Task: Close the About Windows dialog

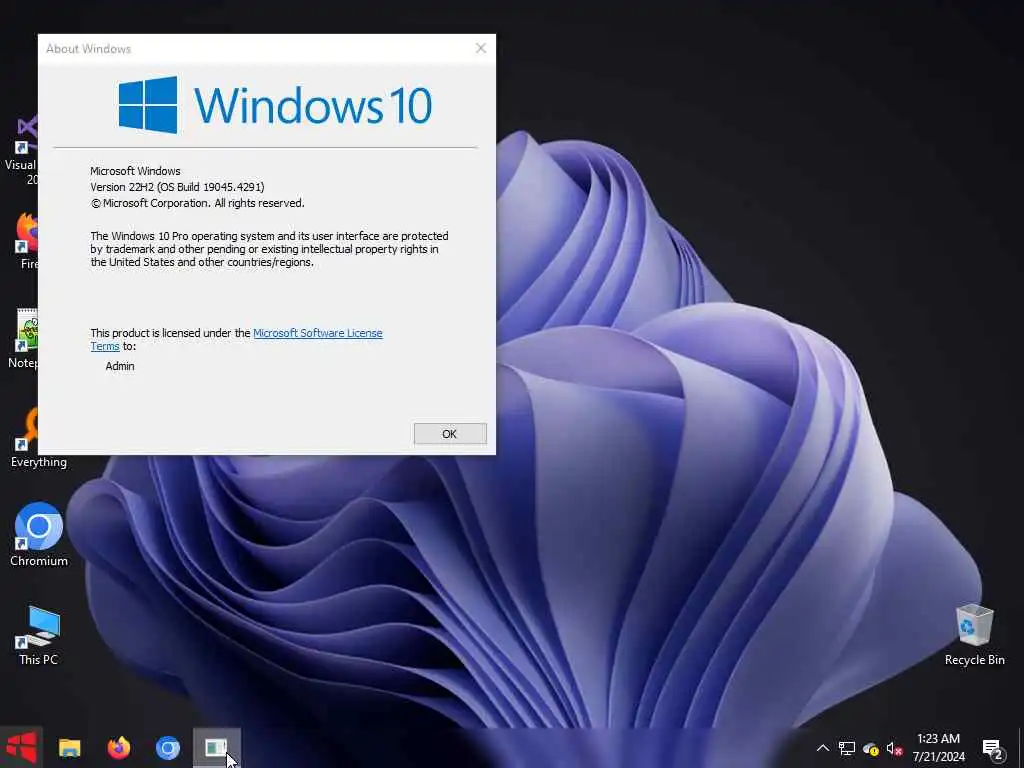Action: point(481,48)
